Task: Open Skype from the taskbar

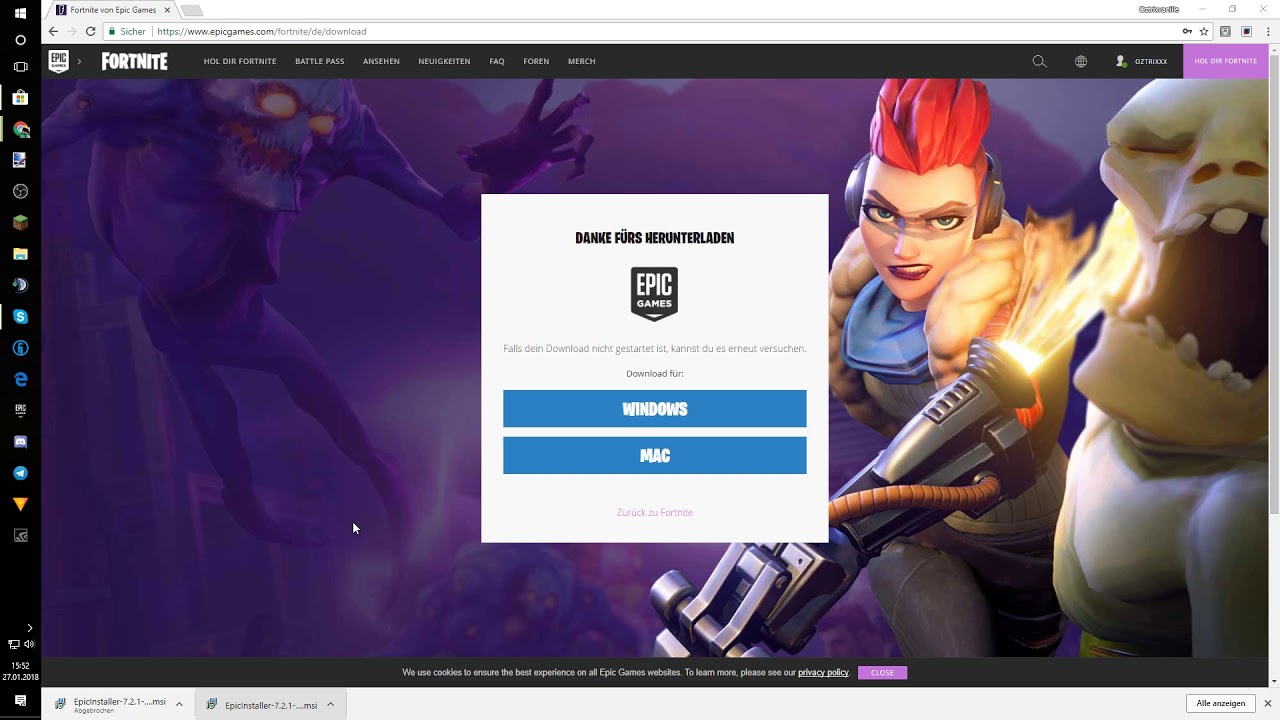Action: coord(20,316)
